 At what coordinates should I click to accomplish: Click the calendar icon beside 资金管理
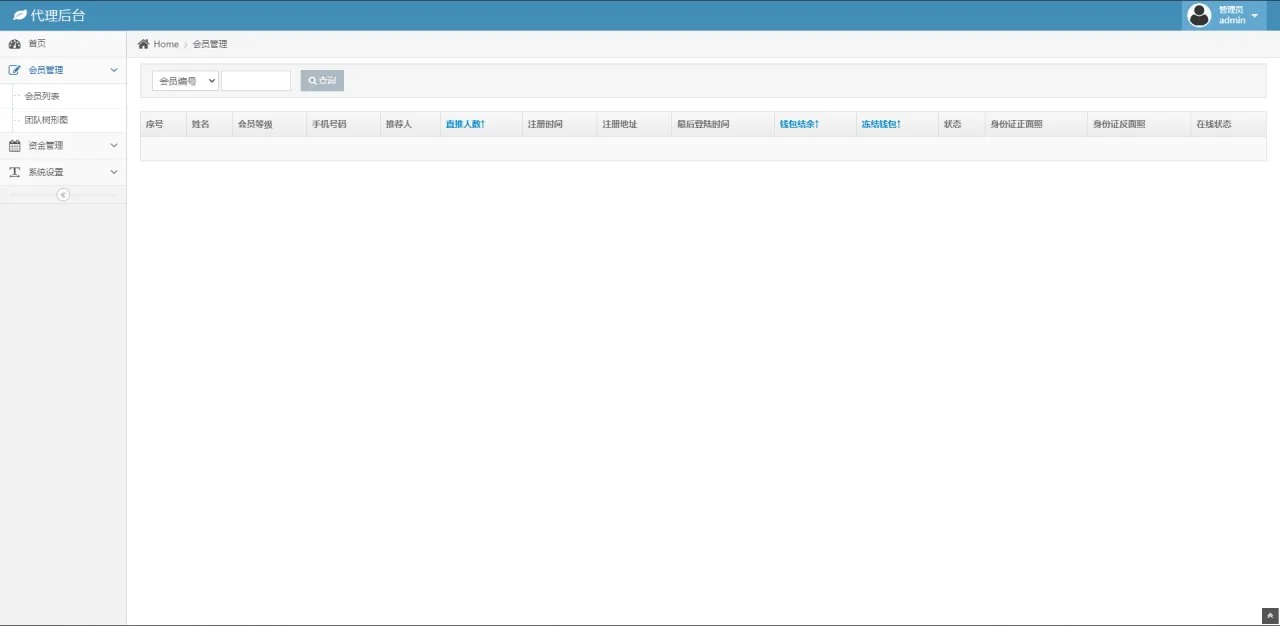tap(15, 146)
